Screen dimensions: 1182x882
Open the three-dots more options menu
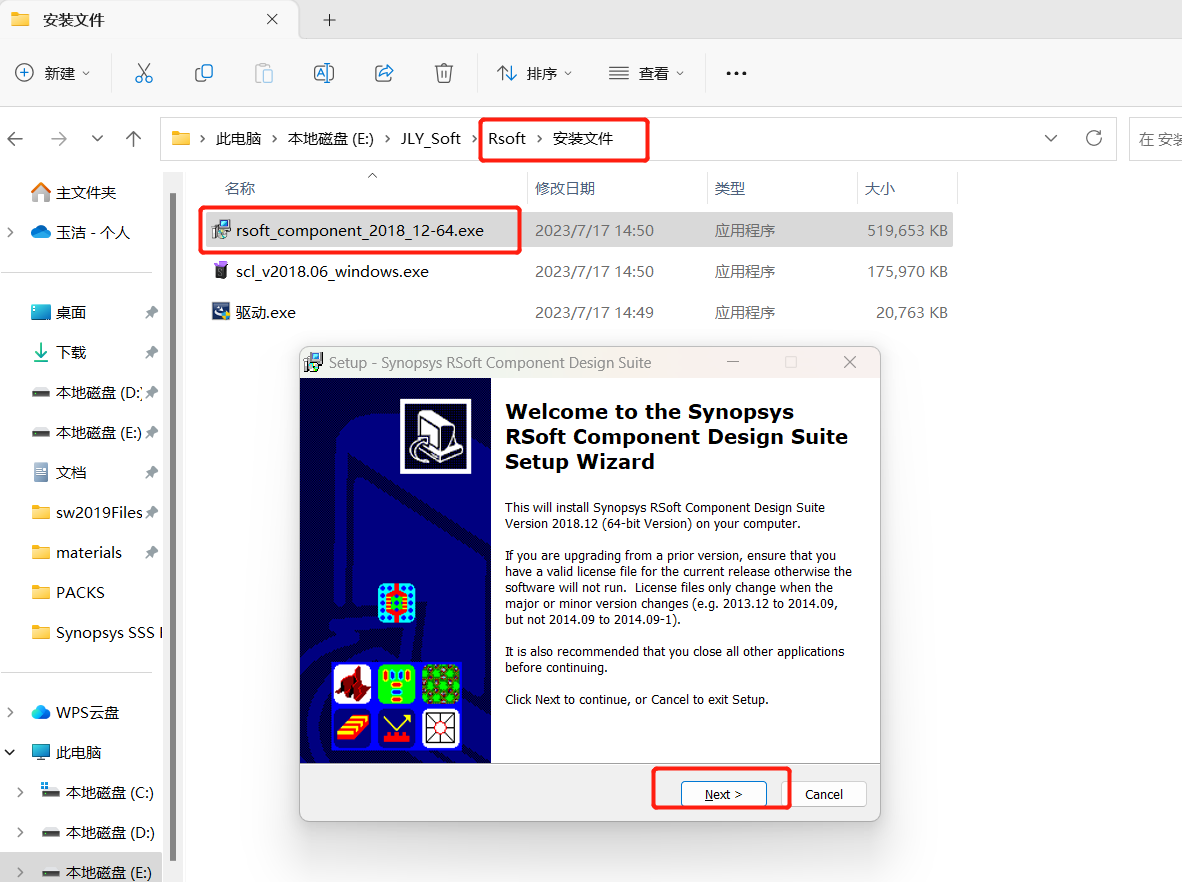point(736,73)
